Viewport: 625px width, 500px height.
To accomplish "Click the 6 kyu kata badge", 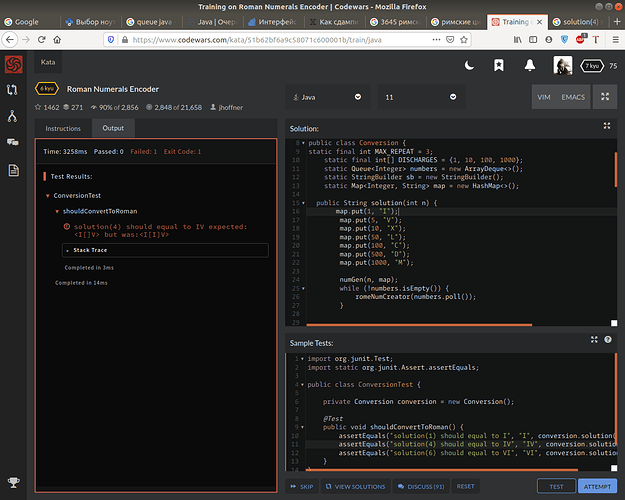I will tap(47, 89).
